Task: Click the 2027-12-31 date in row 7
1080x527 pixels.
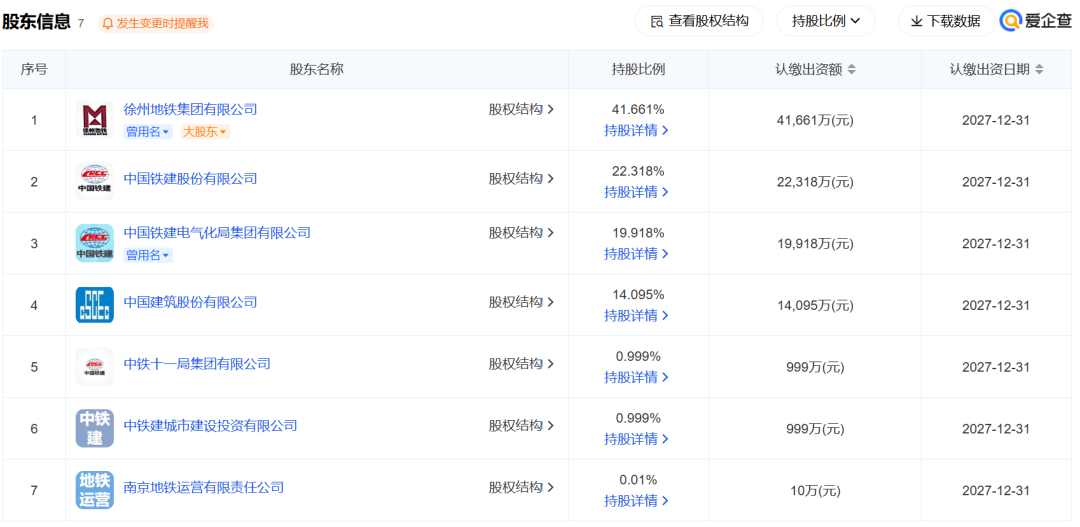Action: coord(996,490)
